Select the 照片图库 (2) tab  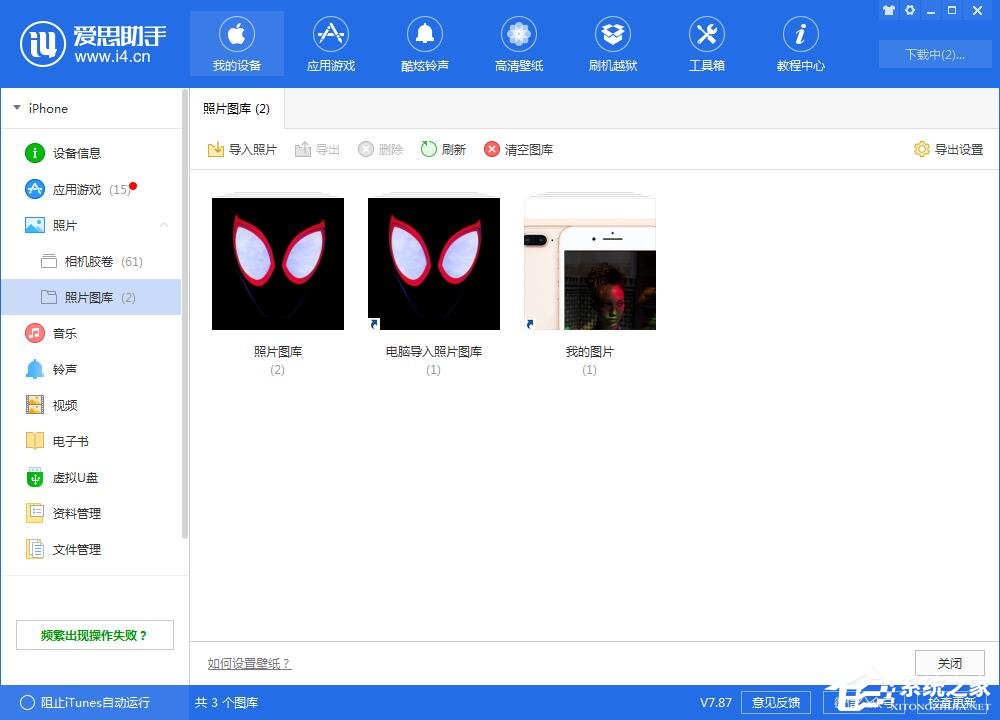point(236,108)
